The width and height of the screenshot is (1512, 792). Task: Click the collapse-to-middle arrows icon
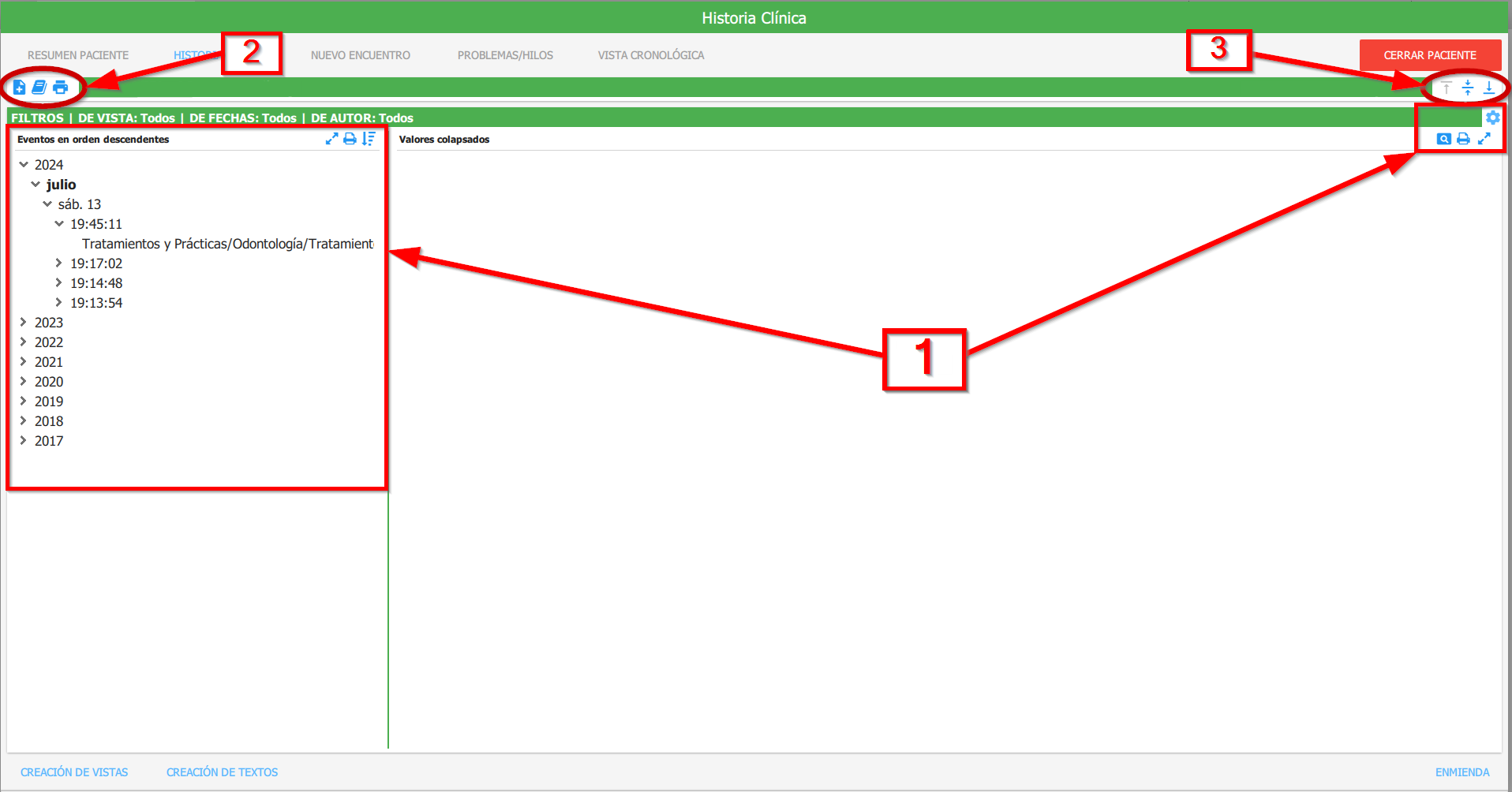(x=1467, y=88)
